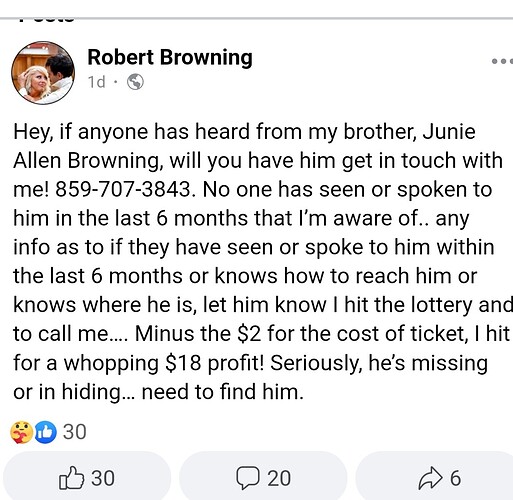Click the share arrow icon

(x=430, y=478)
